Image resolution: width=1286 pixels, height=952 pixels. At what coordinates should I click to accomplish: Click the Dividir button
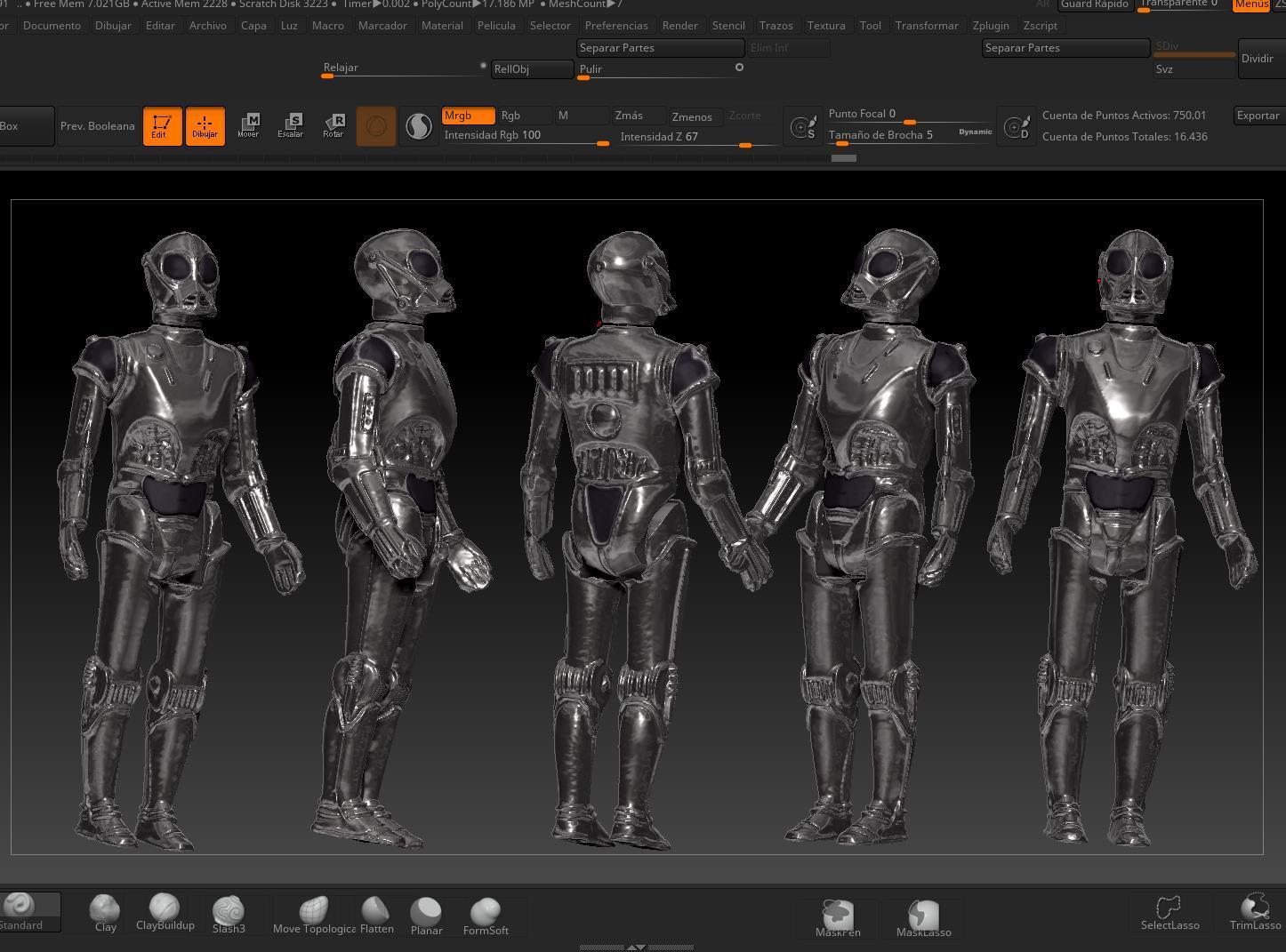click(1258, 59)
